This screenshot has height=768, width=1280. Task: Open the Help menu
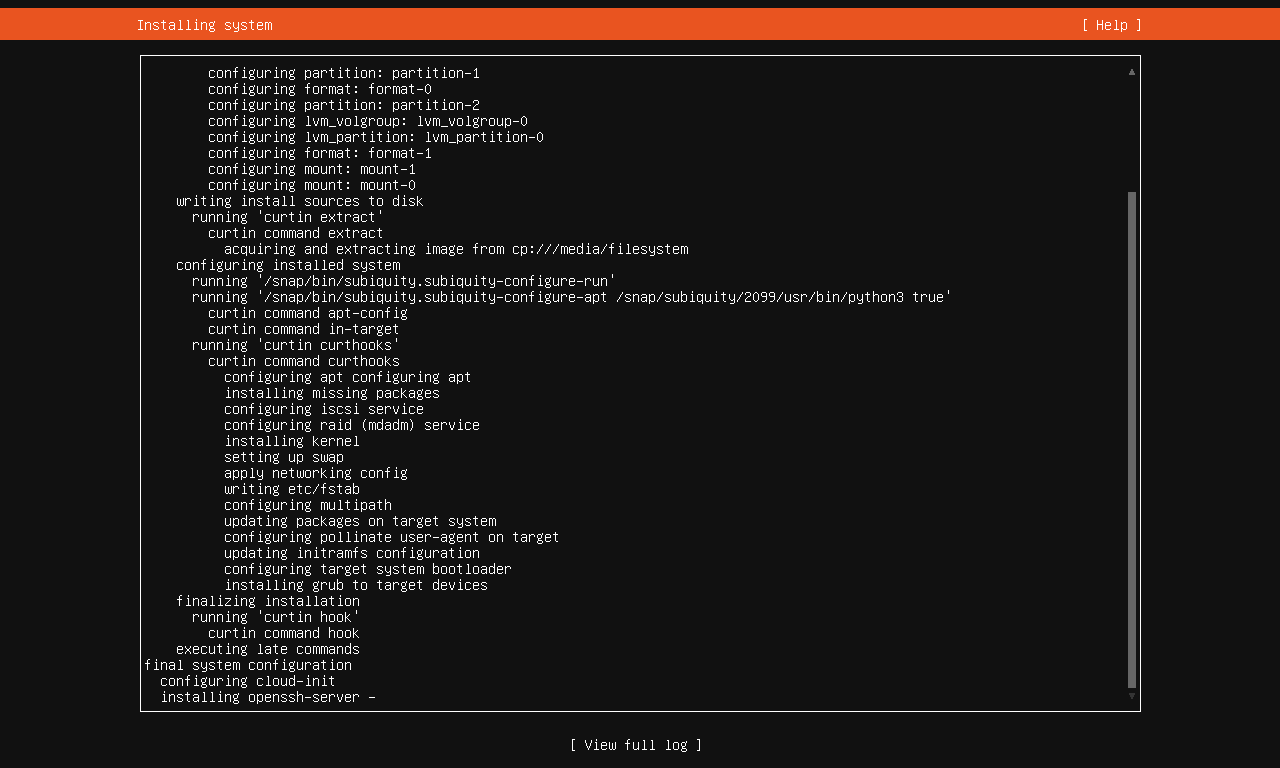click(x=1111, y=25)
